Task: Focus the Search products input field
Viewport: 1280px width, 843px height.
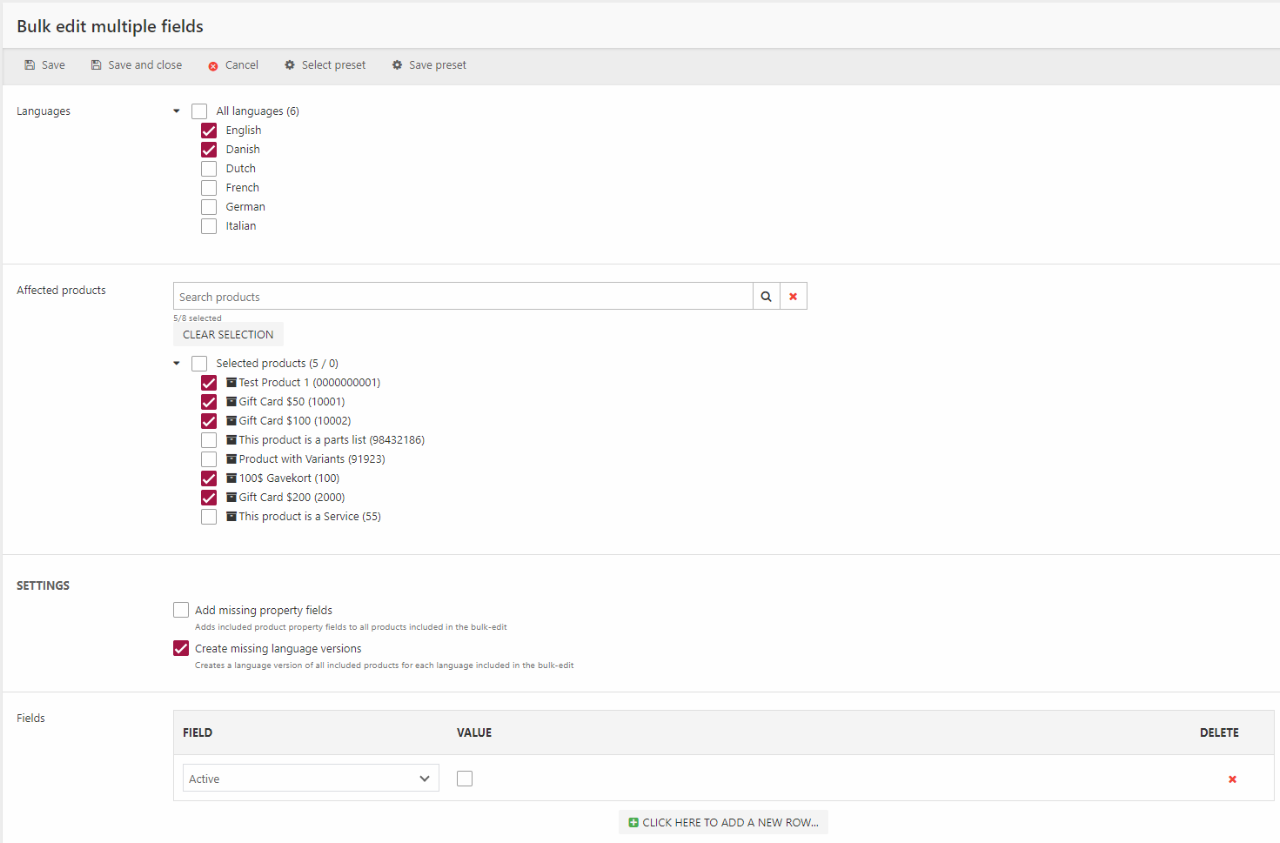Action: 462,297
